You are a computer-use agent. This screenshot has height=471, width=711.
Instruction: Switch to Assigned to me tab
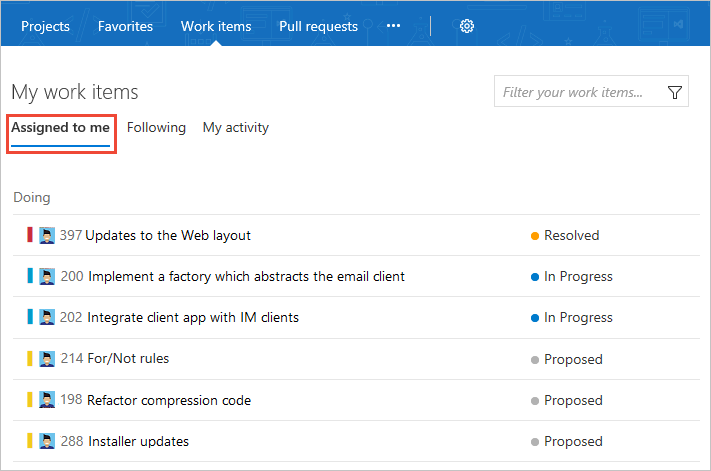tap(60, 127)
